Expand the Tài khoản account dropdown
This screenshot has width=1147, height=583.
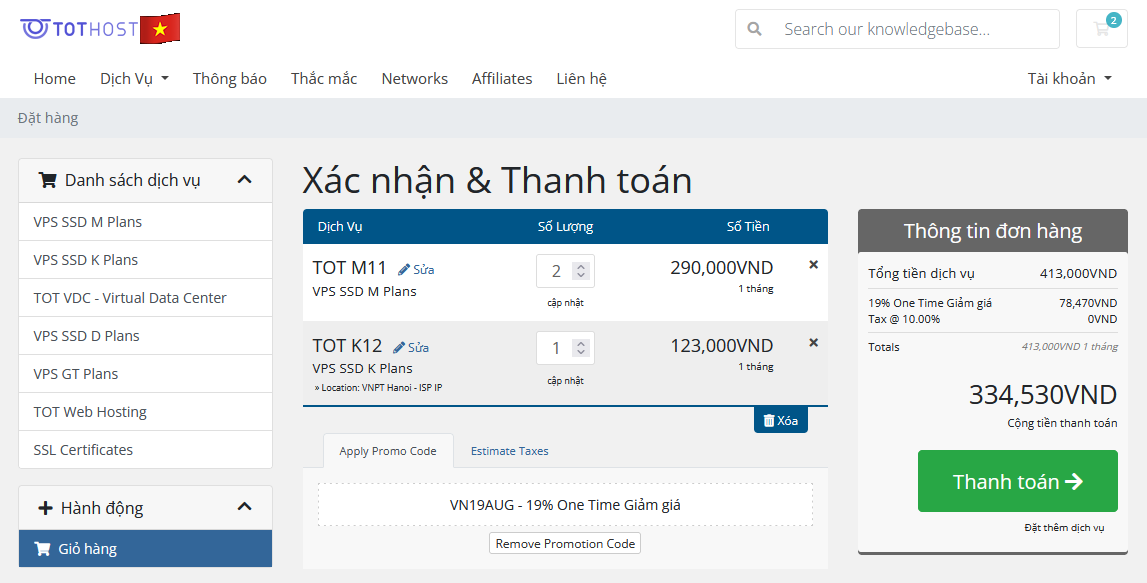click(1069, 78)
